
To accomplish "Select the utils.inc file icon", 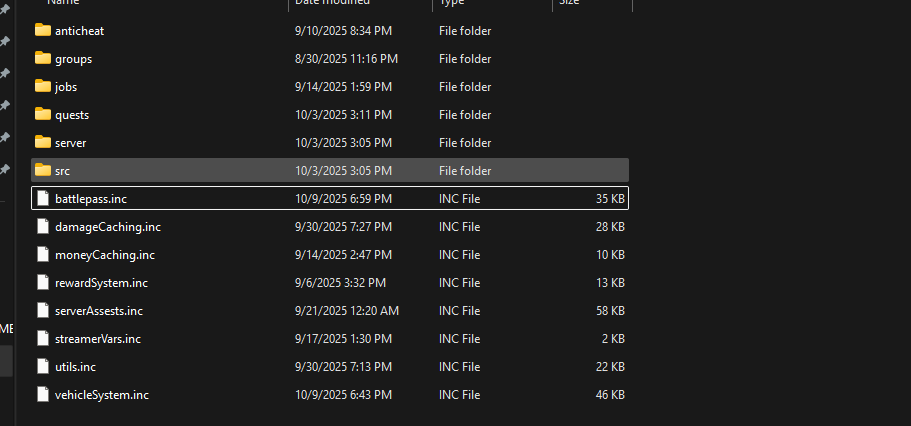I will tap(43, 366).
